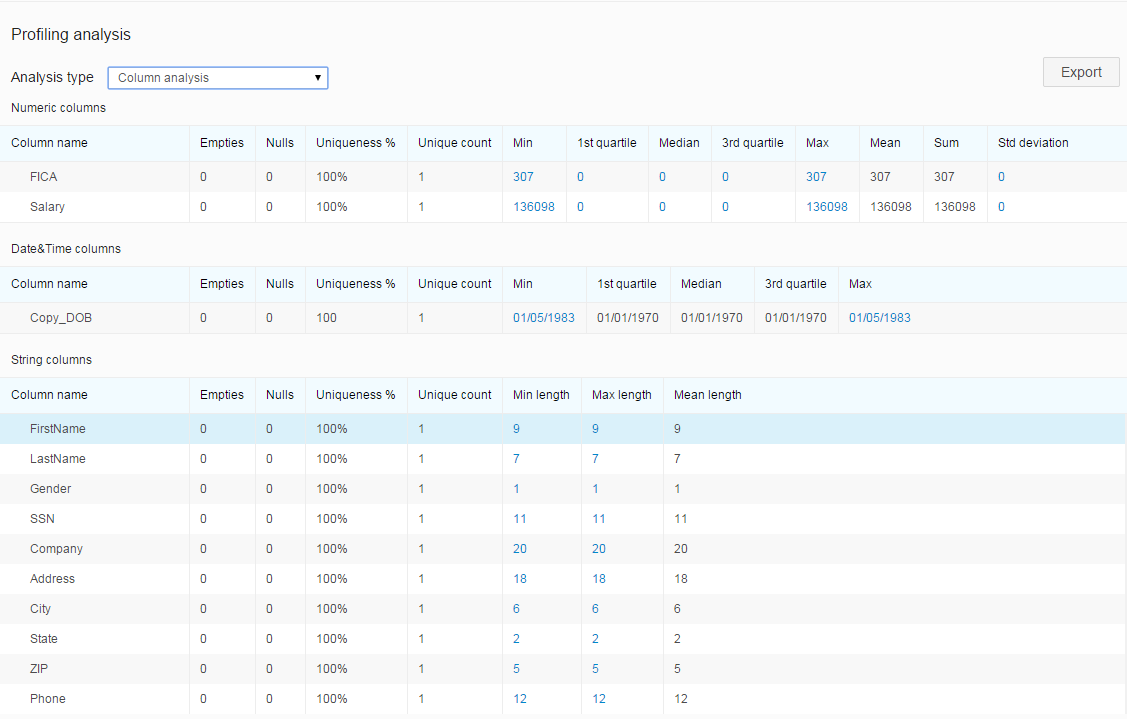The height and width of the screenshot is (719, 1127).
Task: Click SSN Min length value 11
Action: point(520,519)
